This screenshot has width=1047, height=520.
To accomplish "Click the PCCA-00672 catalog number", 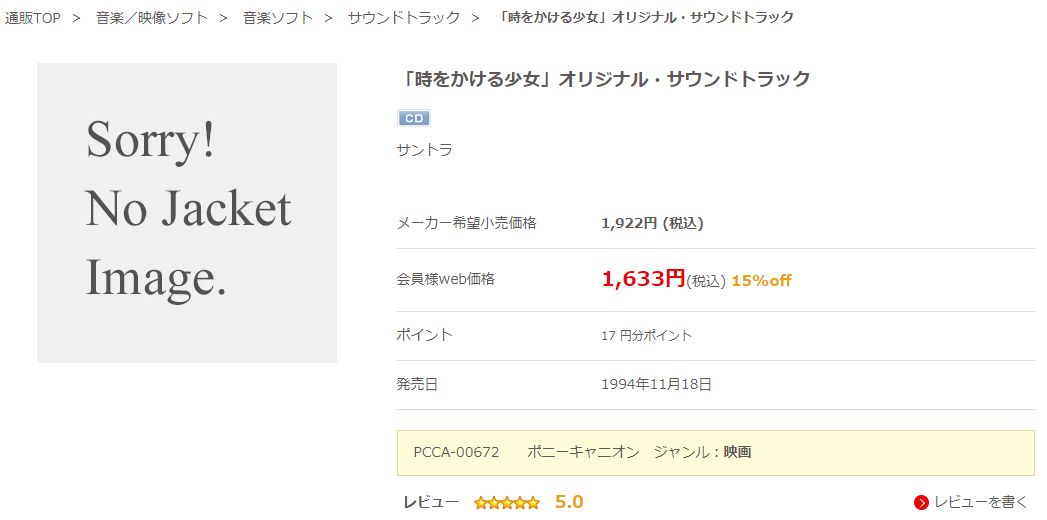I will coord(456,452).
